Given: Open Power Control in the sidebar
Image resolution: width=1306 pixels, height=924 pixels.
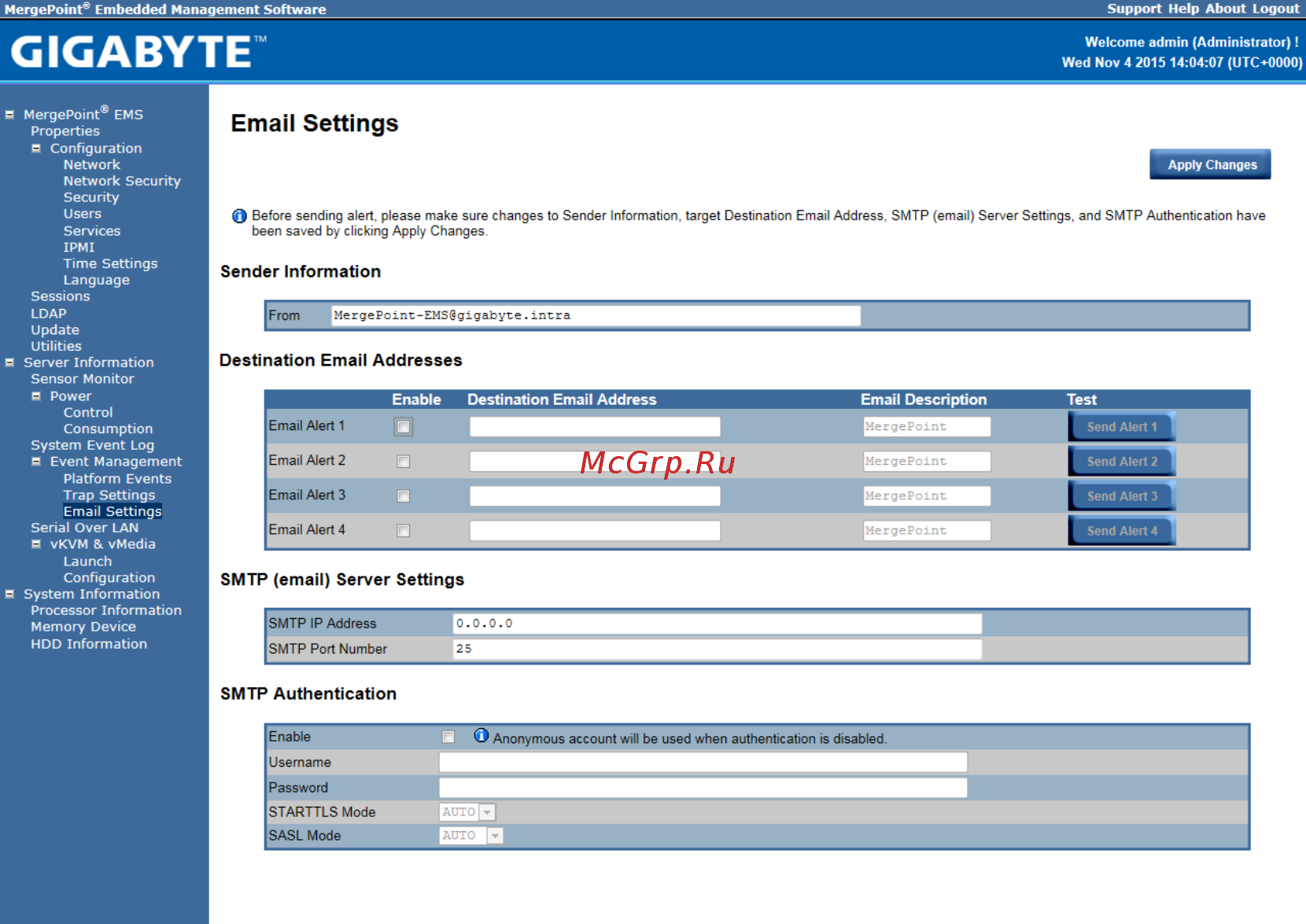Looking at the screenshot, I should tap(88, 413).
